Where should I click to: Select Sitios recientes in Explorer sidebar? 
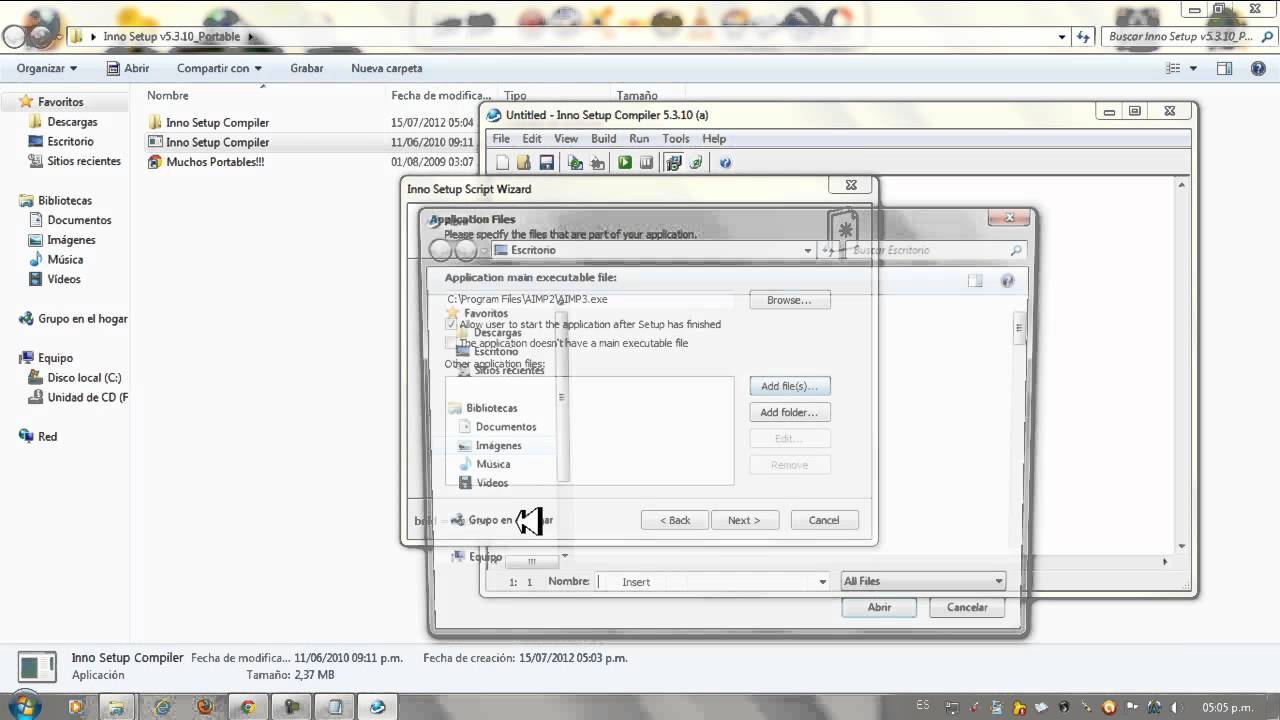pyautogui.click(x=84, y=161)
